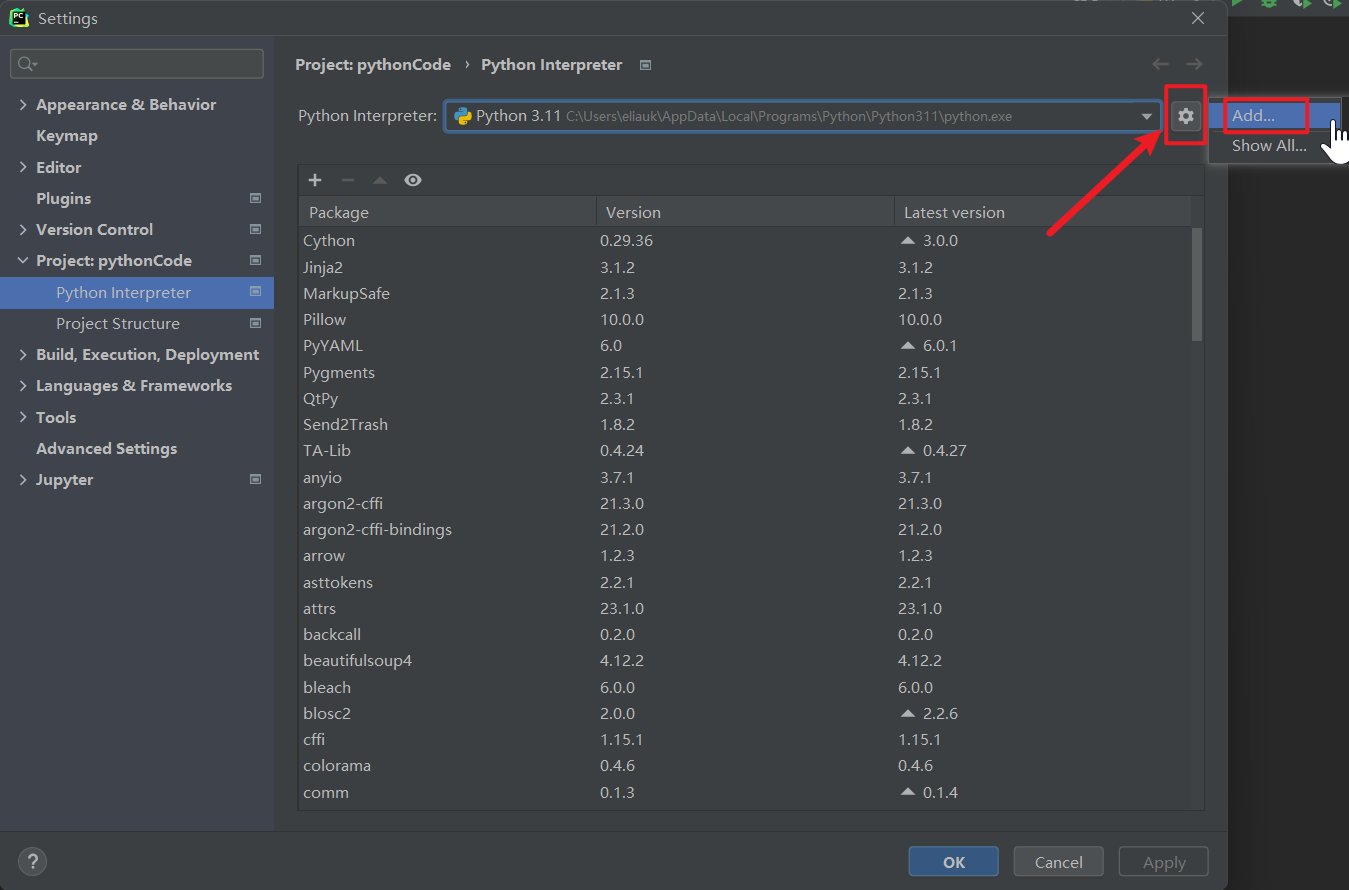1349x890 pixels.
Task: Select the Send2Trash package row
Action: tap(745, 424)
